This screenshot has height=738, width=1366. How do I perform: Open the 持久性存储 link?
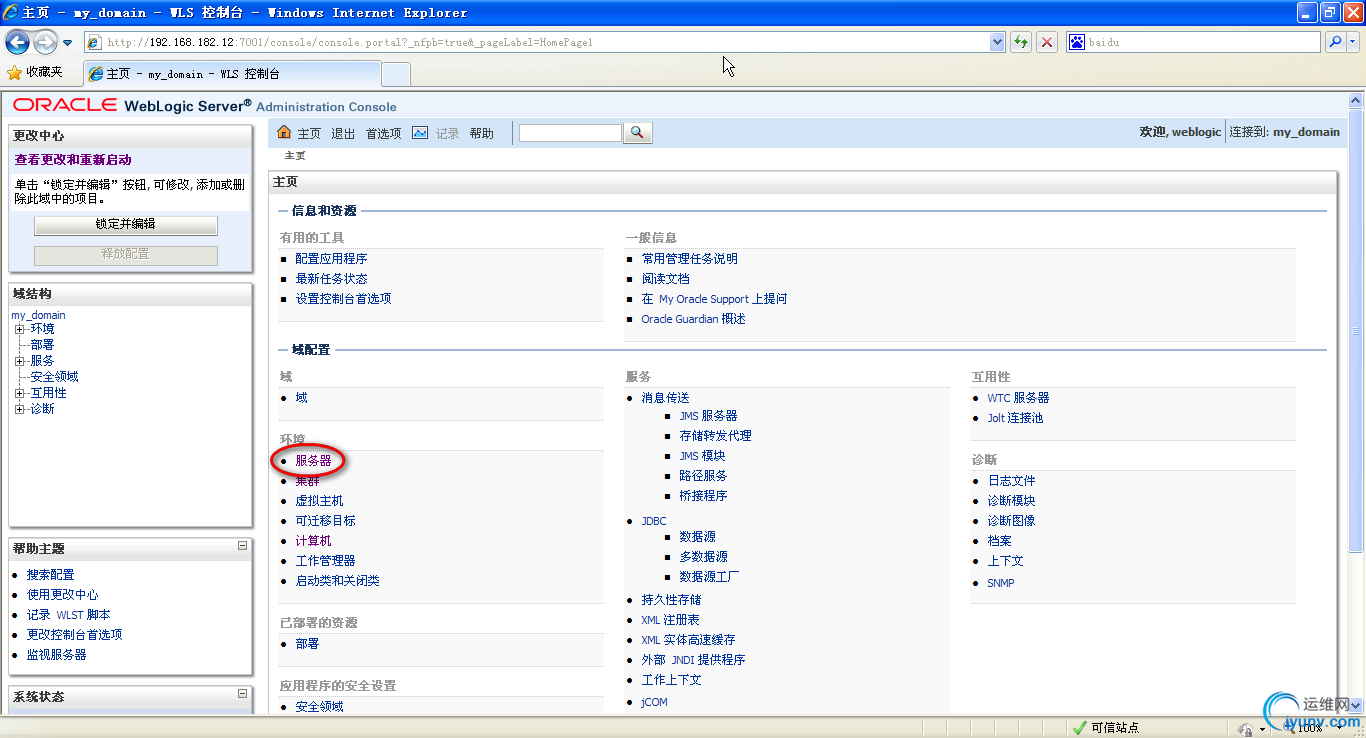click(671, 600)
